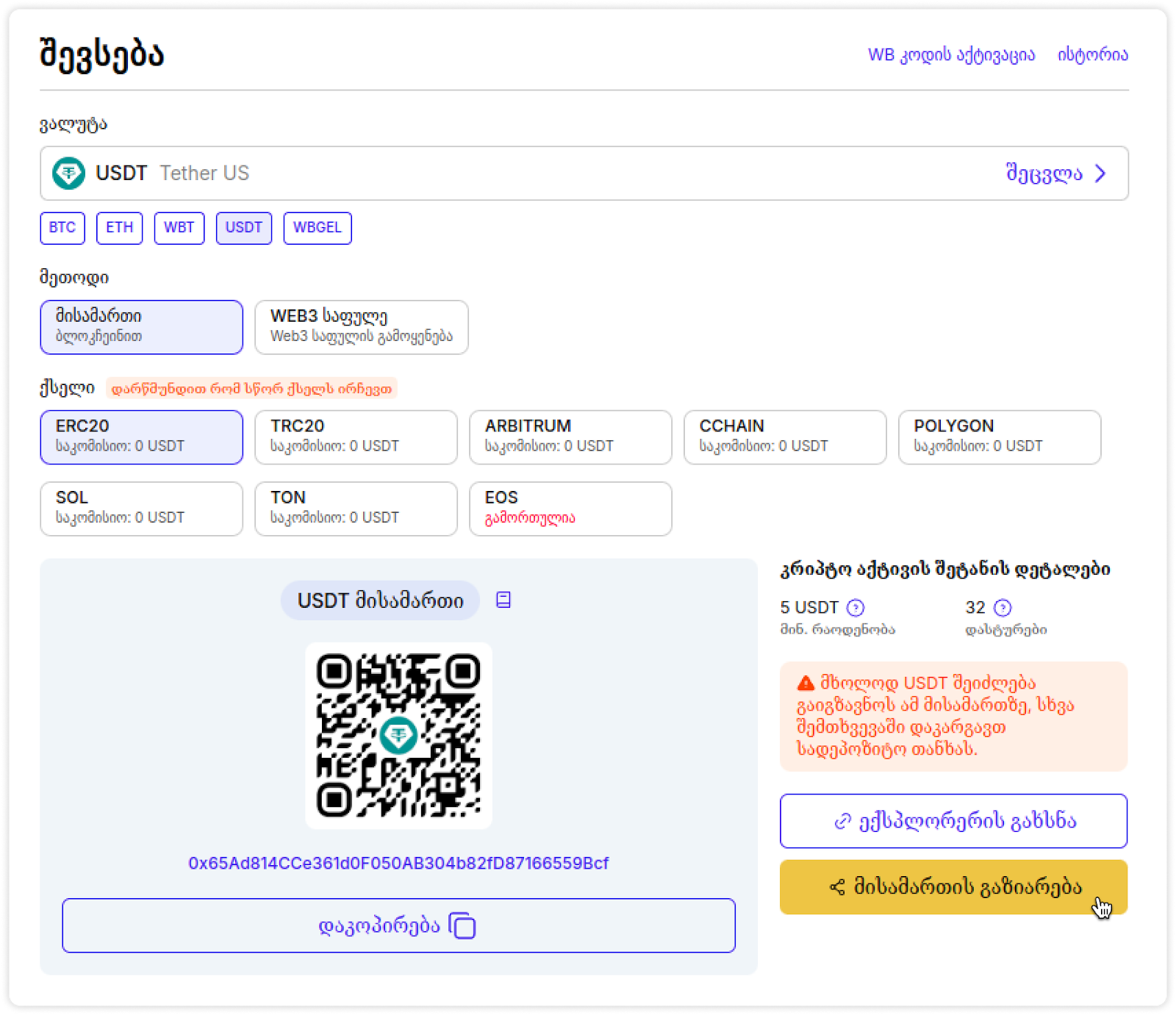Click the red USDT-only warning message

pos(954,717)
